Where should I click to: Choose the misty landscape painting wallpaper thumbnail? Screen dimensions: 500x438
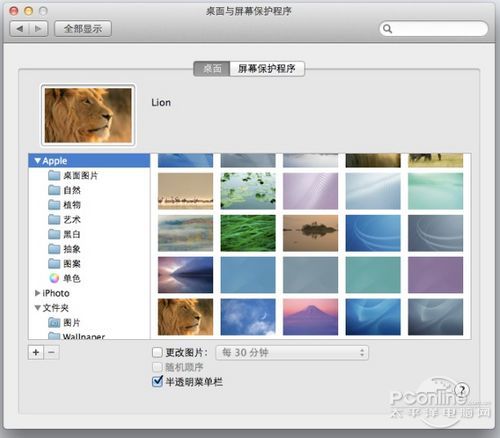coord(185,233)
